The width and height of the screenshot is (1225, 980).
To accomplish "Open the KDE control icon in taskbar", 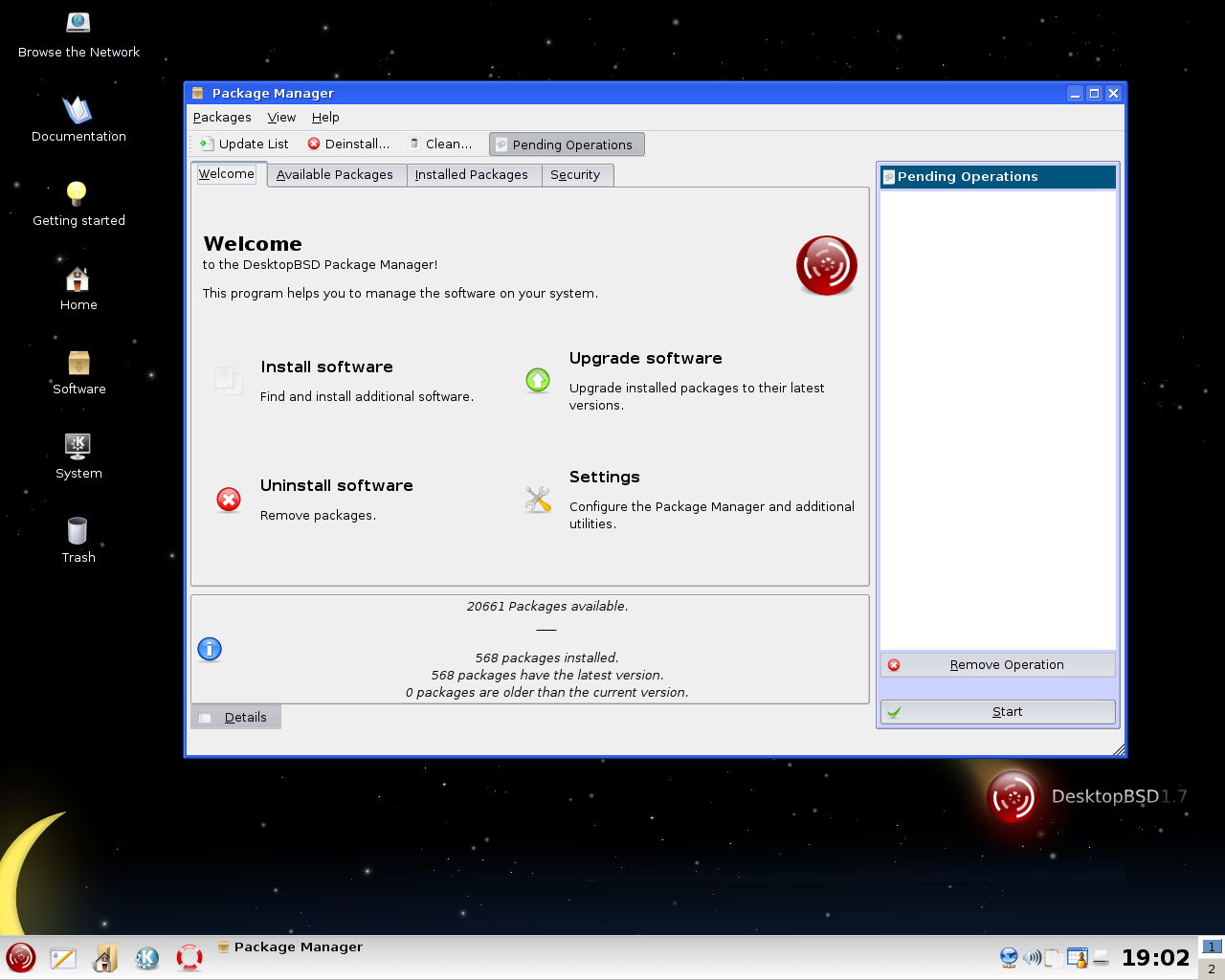I will 147,958.
